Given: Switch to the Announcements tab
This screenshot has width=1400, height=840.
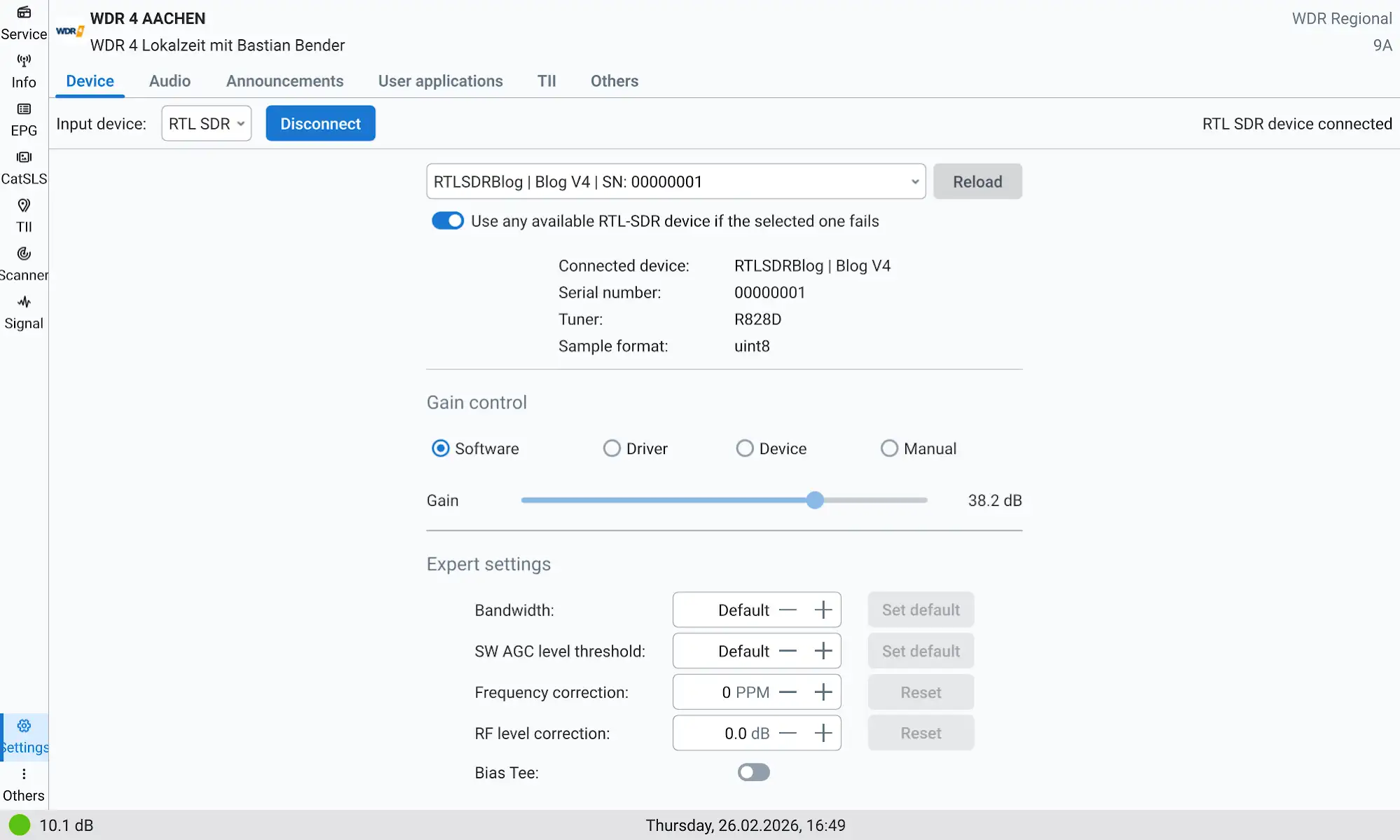Looking at the screenshot, I should coord(284,81).
